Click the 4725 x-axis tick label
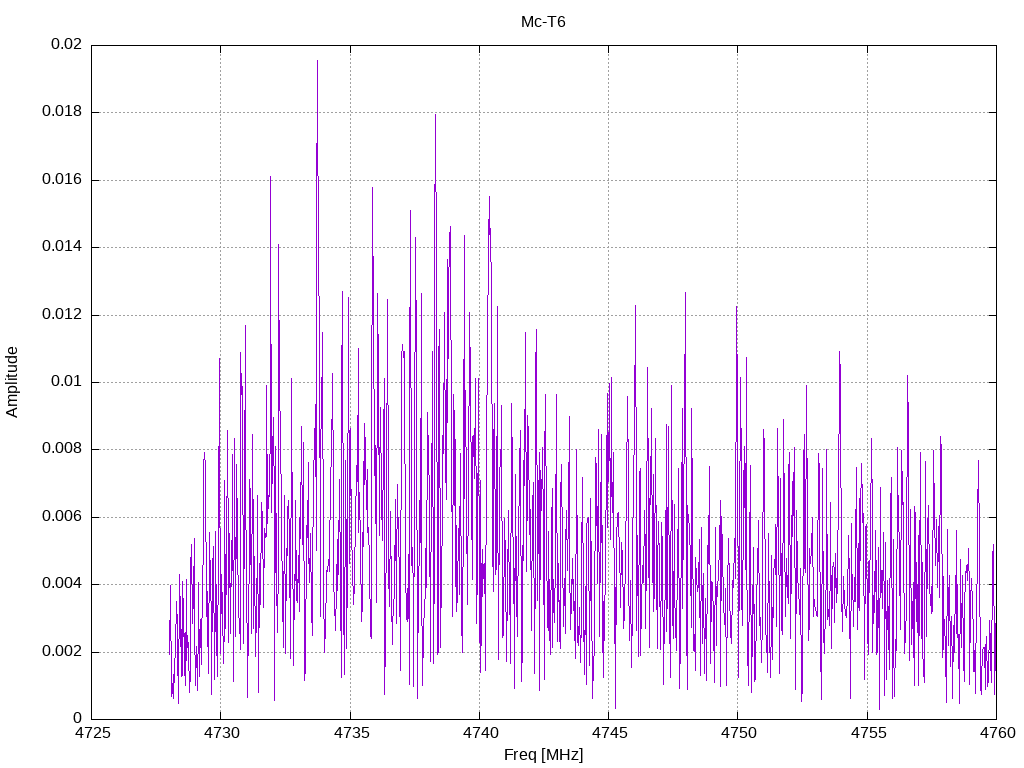 click(x=92, y=733)
